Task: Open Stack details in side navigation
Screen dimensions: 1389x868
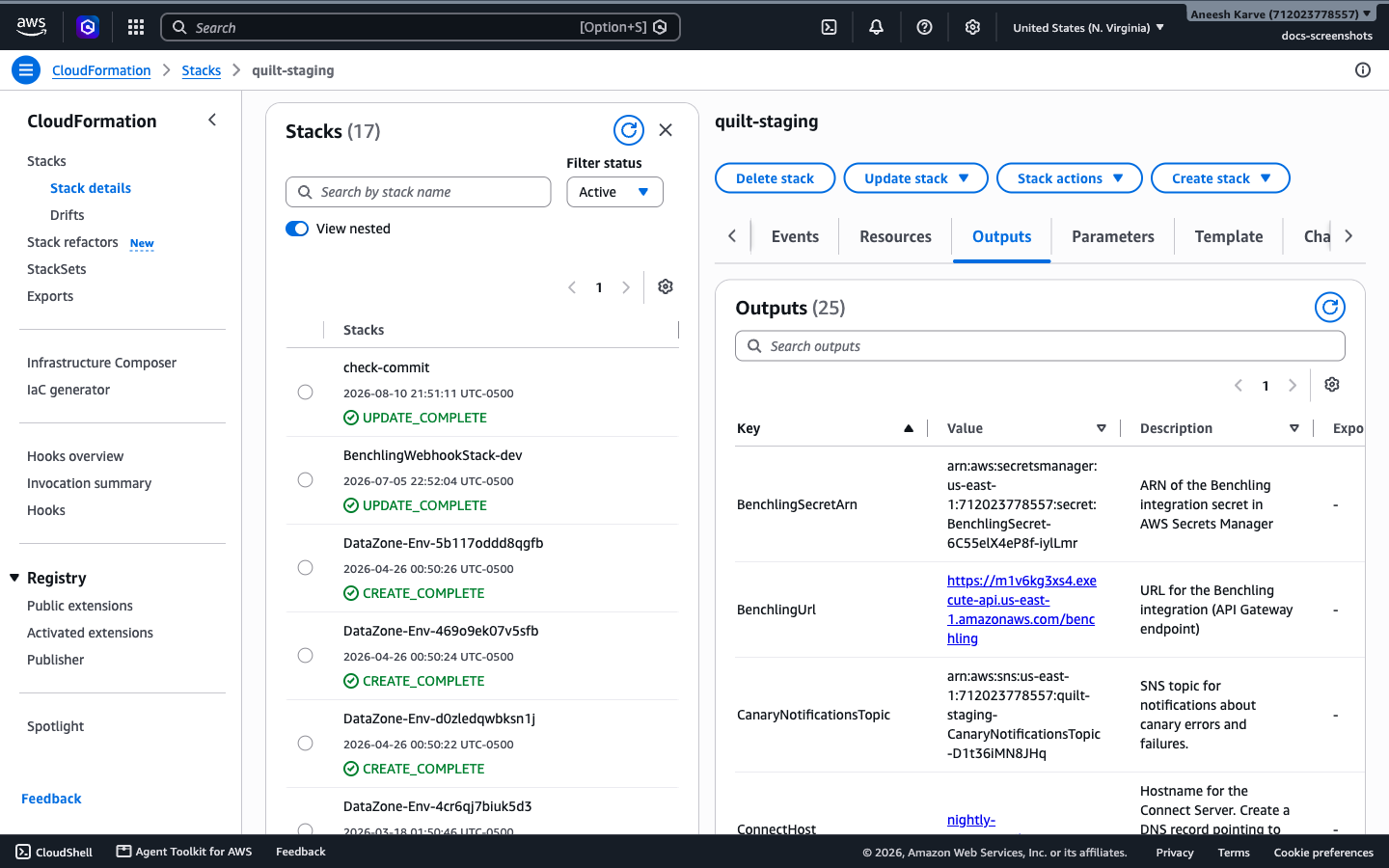Action: 91,188
